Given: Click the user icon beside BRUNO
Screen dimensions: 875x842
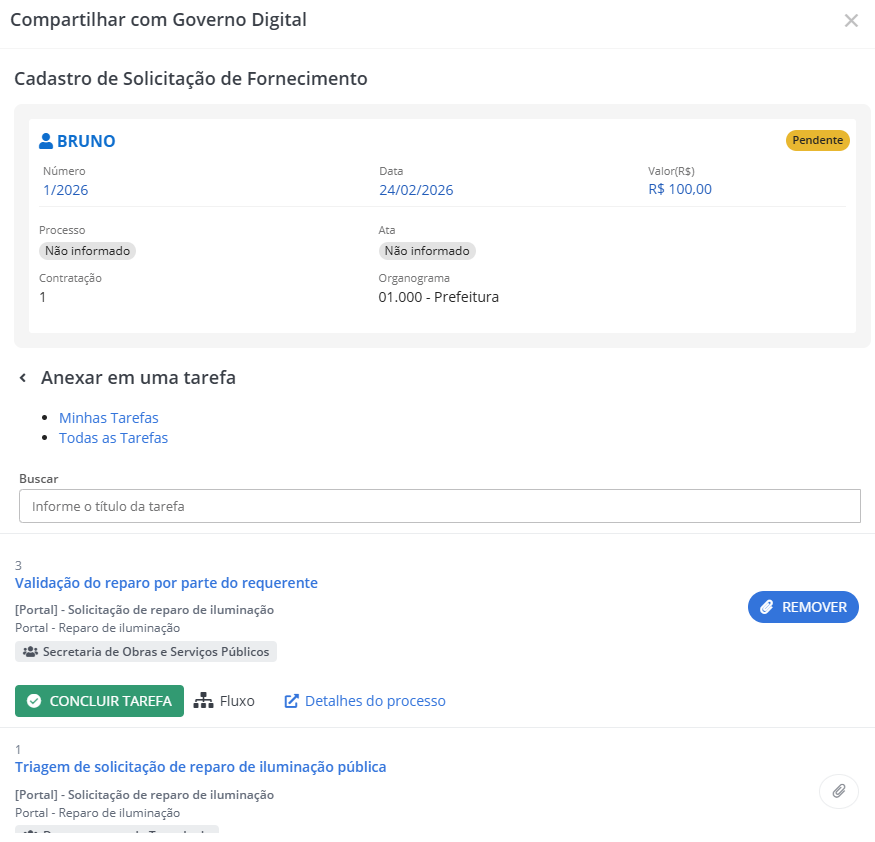Looking at the screenshot, I should 46,141.
